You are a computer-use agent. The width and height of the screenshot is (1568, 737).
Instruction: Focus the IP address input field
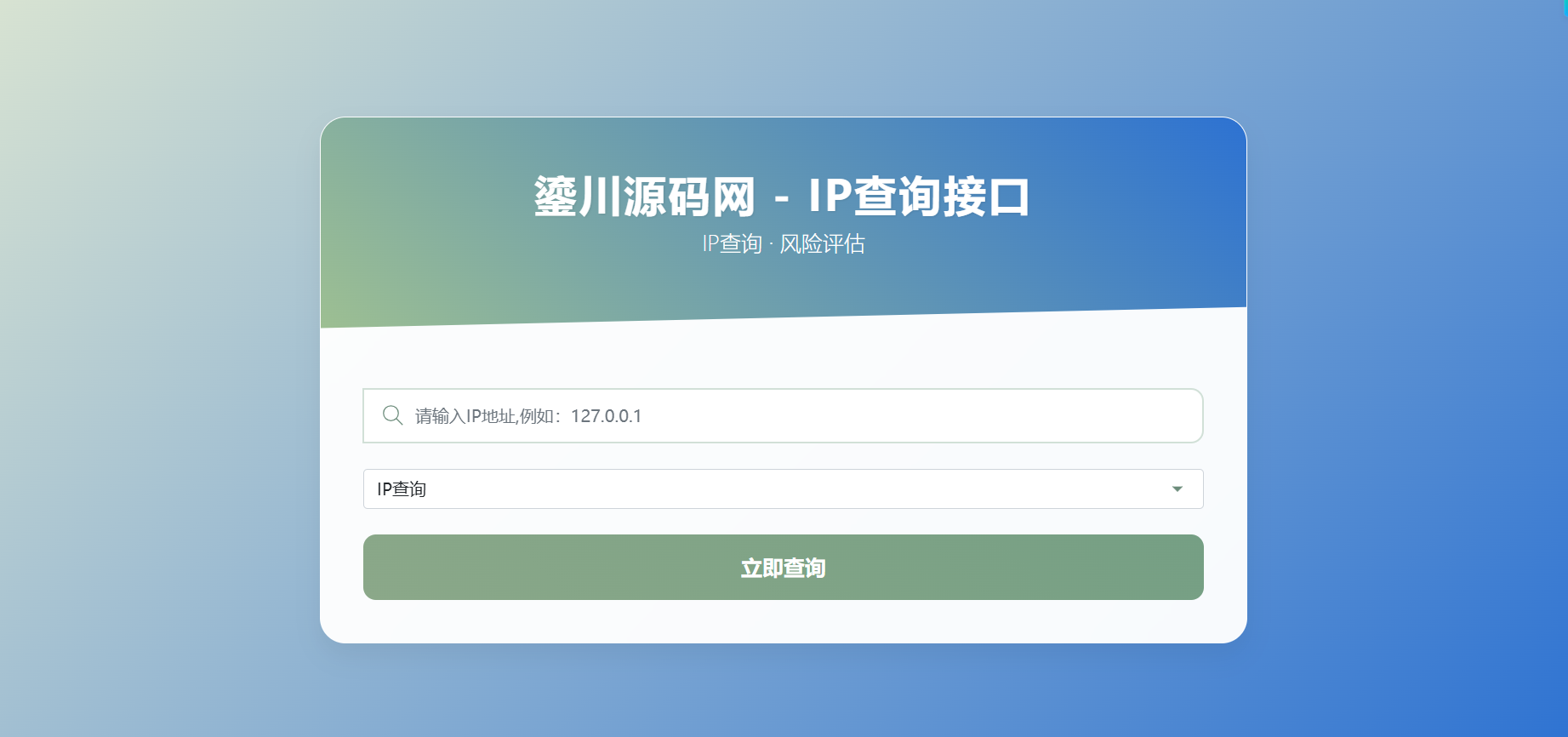click(x=783, y=415)
